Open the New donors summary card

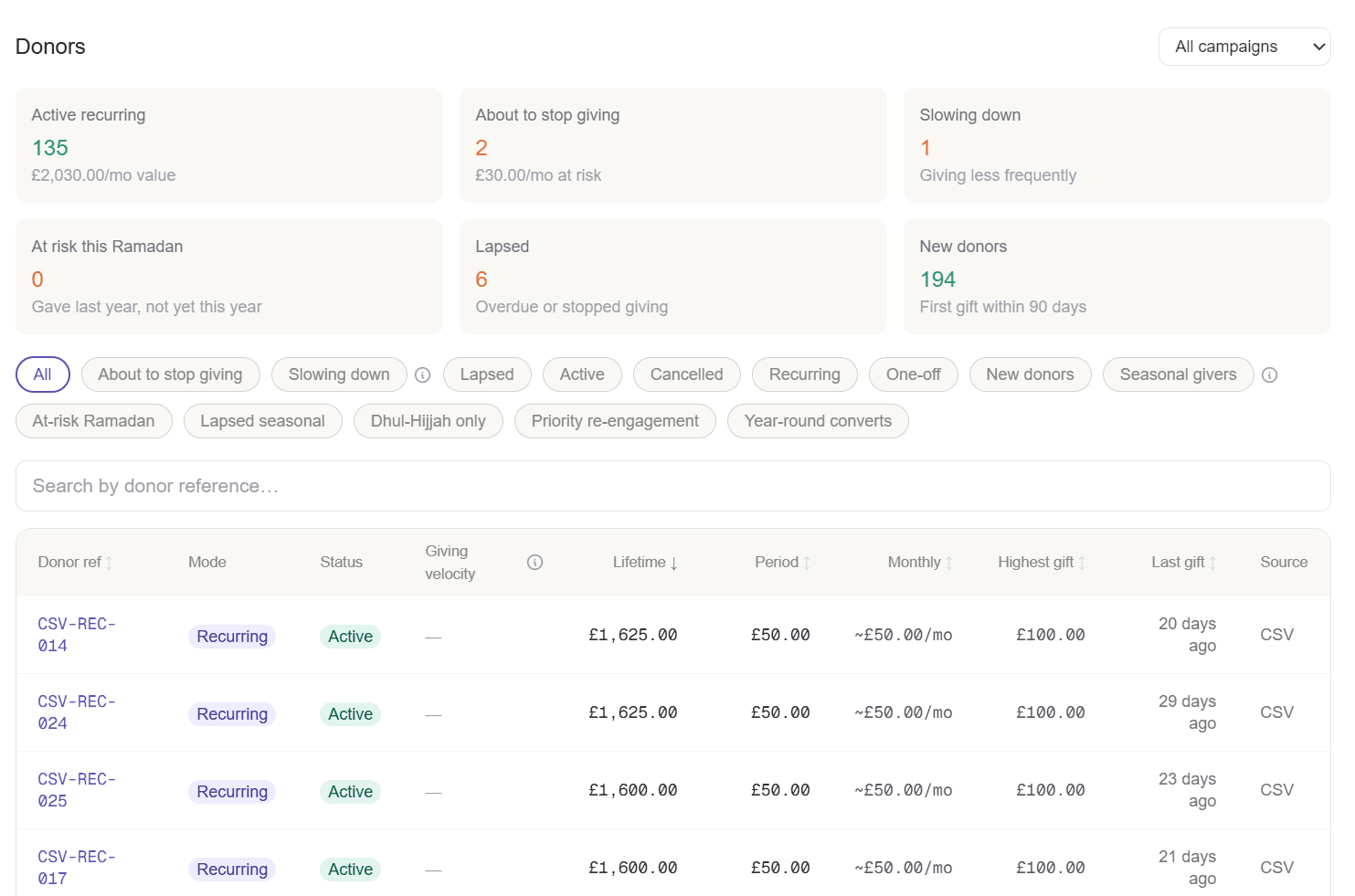pyautogui.click(x=1117, y=277)
